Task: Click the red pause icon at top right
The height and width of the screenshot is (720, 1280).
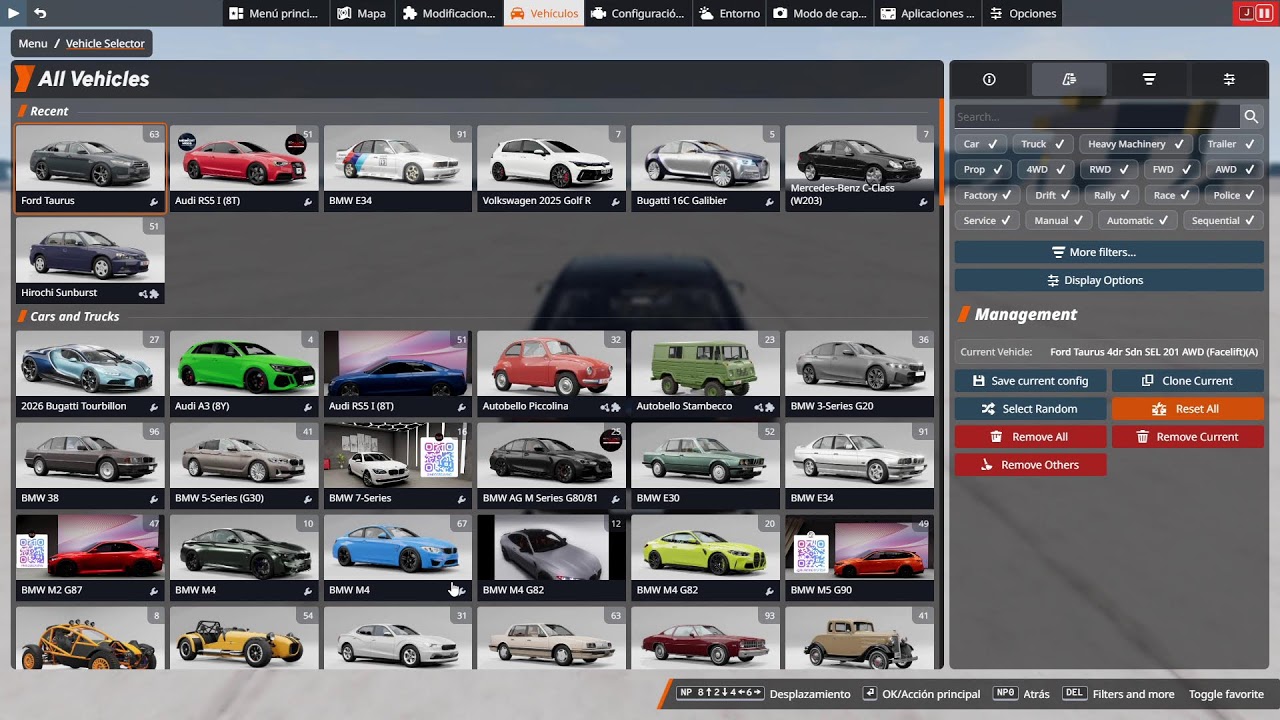Action: point(1264,13)
